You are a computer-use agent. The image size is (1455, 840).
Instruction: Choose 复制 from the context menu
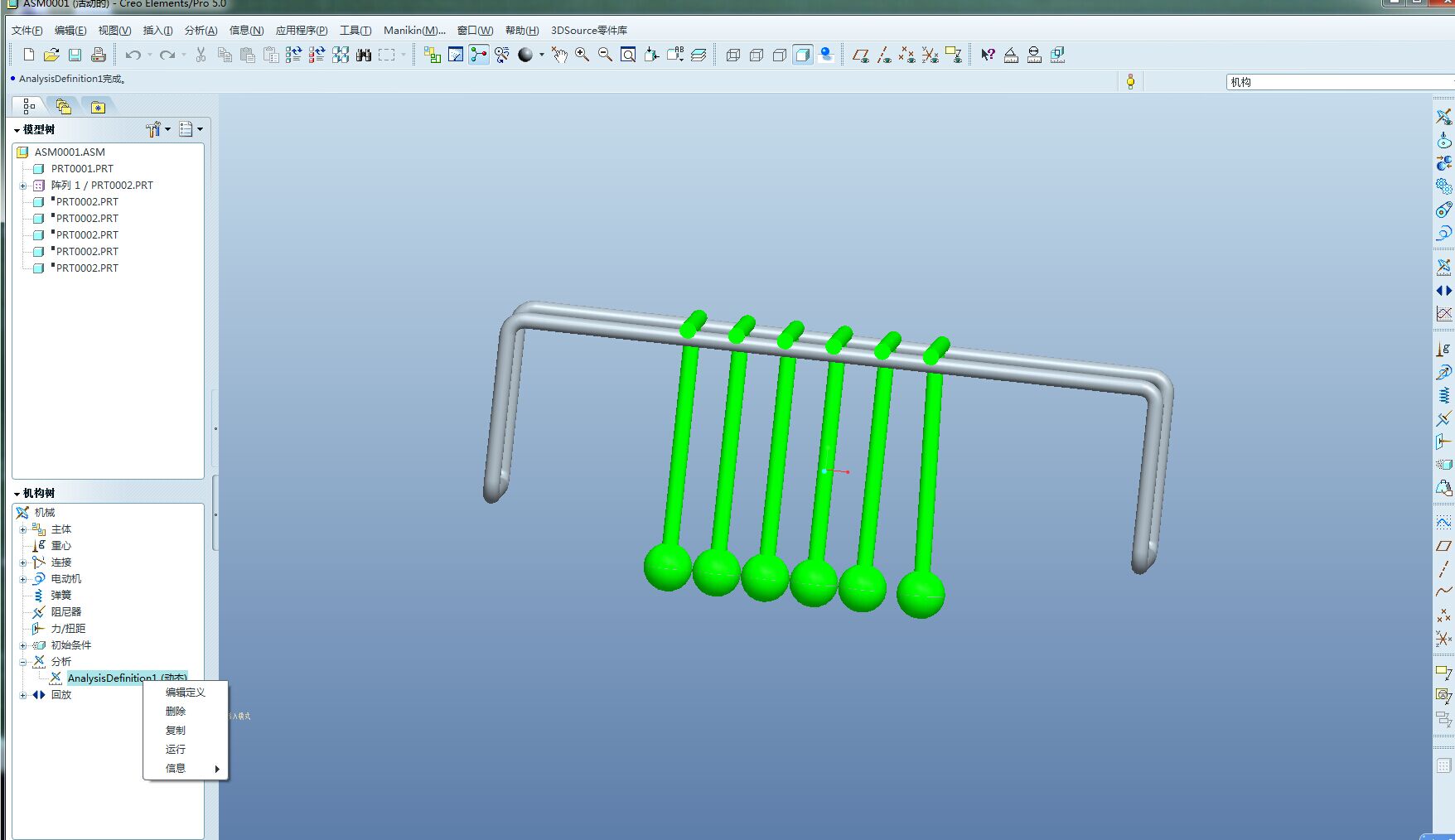point(186,731)
